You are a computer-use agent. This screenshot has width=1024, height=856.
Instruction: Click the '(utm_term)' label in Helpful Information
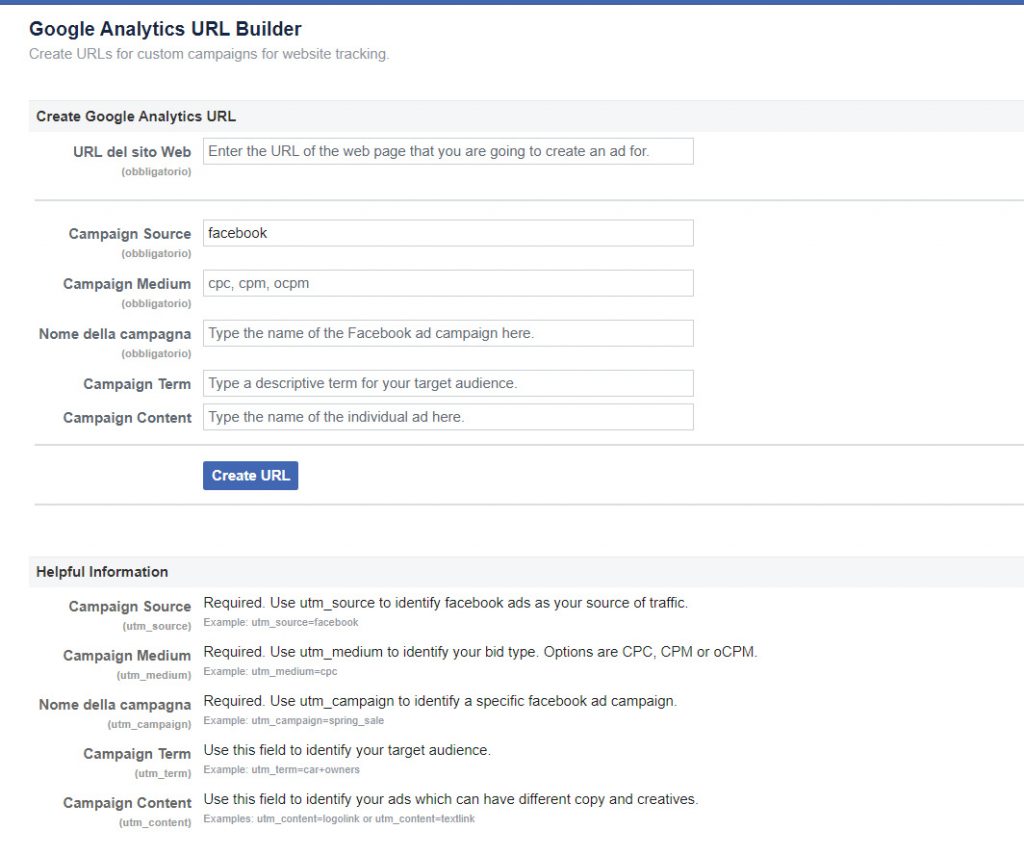coord(163,773)
